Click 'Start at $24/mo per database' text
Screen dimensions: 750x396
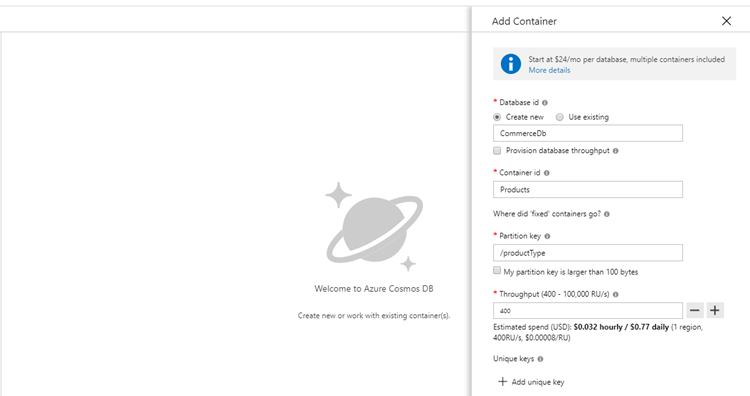[x=577, y=59]
